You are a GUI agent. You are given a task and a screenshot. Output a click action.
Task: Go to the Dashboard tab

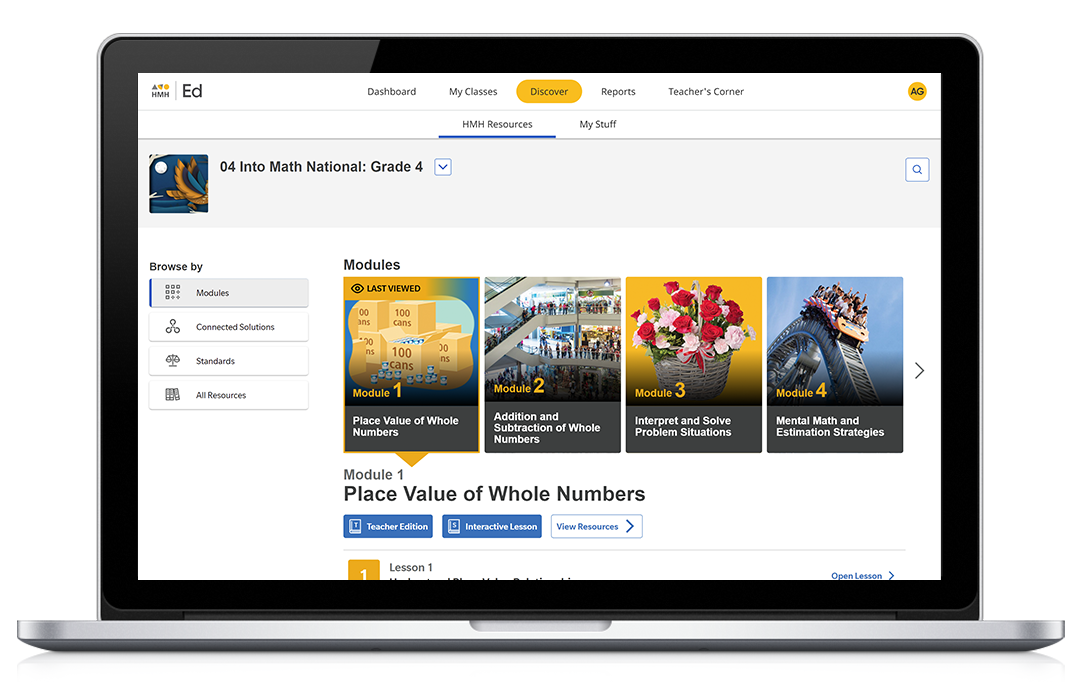391,92
